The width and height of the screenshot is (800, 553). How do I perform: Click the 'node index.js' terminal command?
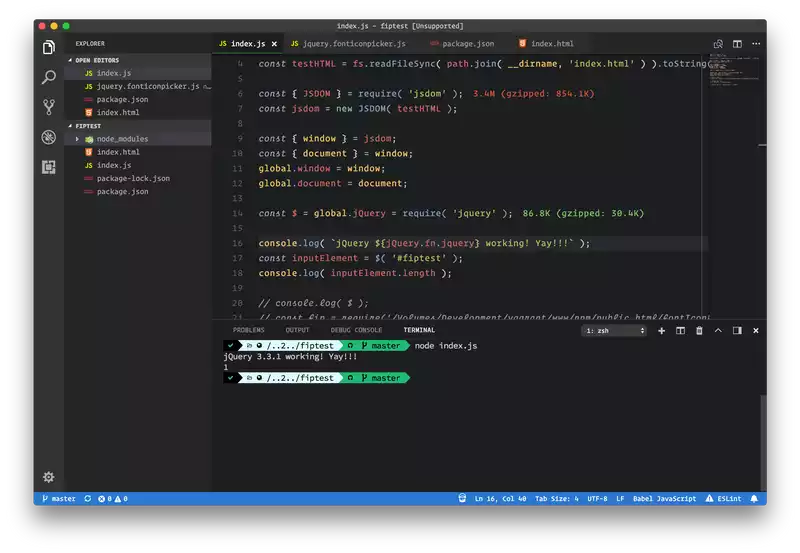tap(446, 346)
